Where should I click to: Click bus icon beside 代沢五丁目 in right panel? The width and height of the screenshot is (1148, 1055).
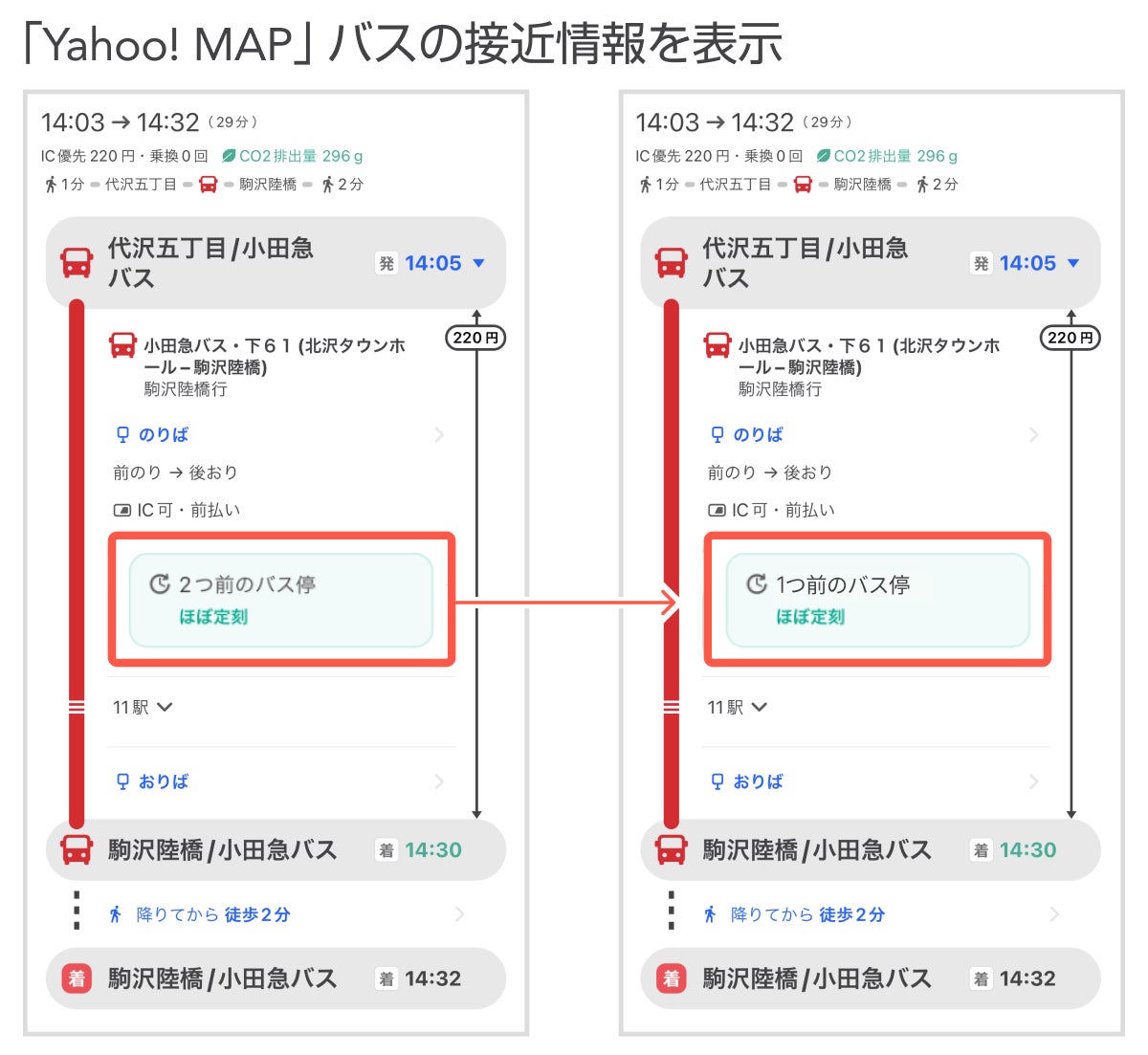(672, 263)
